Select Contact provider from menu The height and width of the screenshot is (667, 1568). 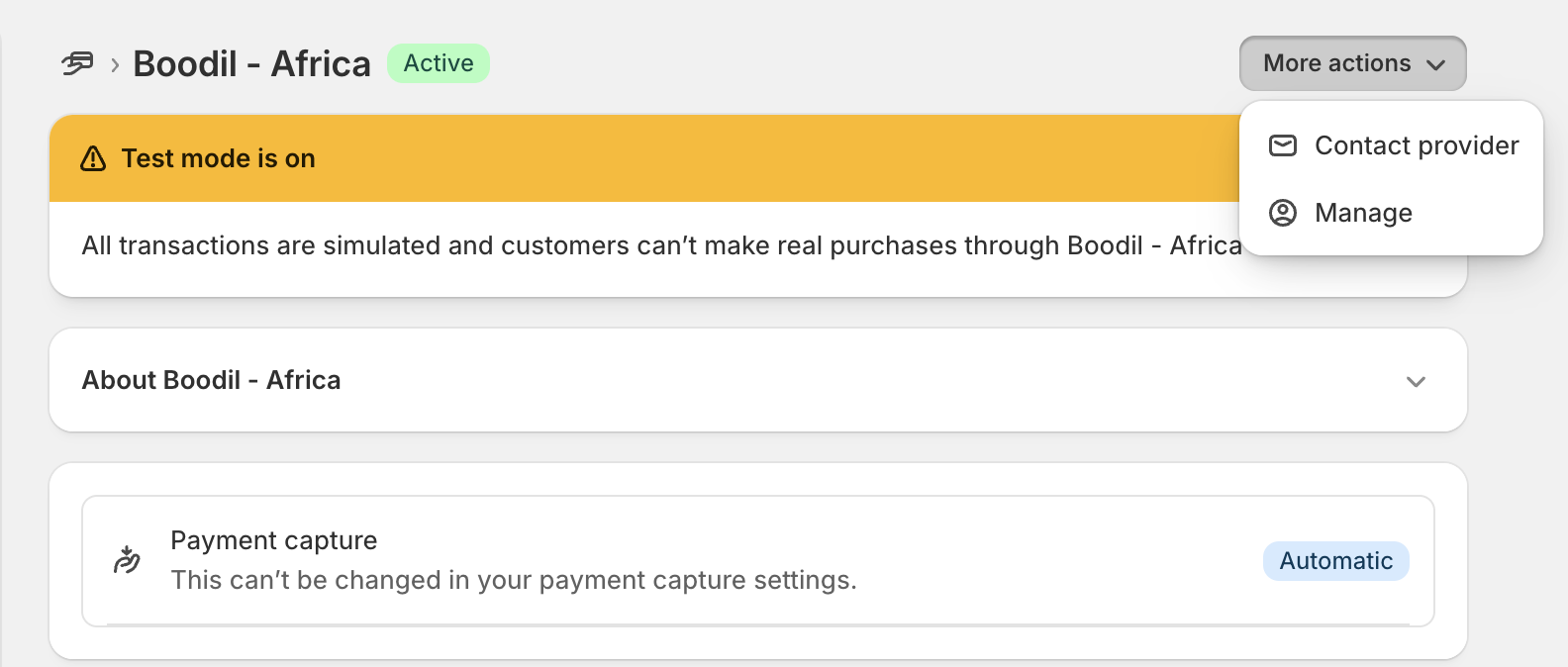1391,145
